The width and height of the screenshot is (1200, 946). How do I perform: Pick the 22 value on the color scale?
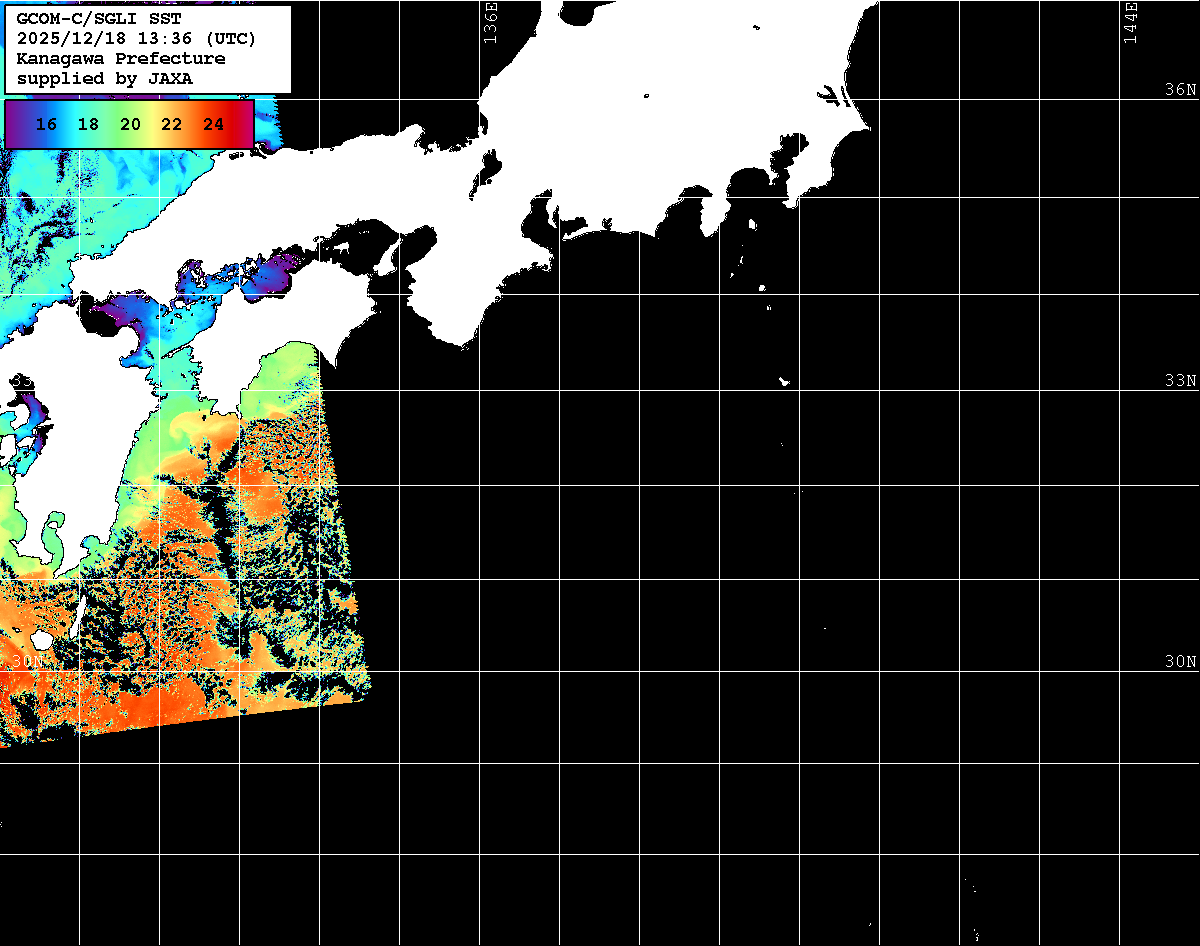click(x=171, y=125)
